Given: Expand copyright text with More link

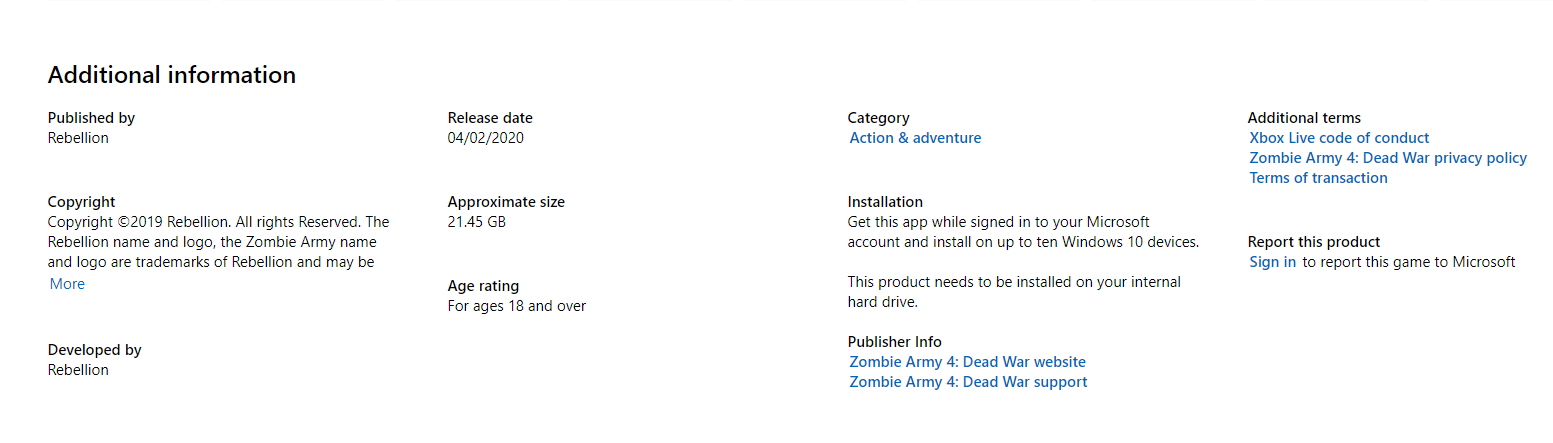Looking at the screenshot, I should pos(67,284).
